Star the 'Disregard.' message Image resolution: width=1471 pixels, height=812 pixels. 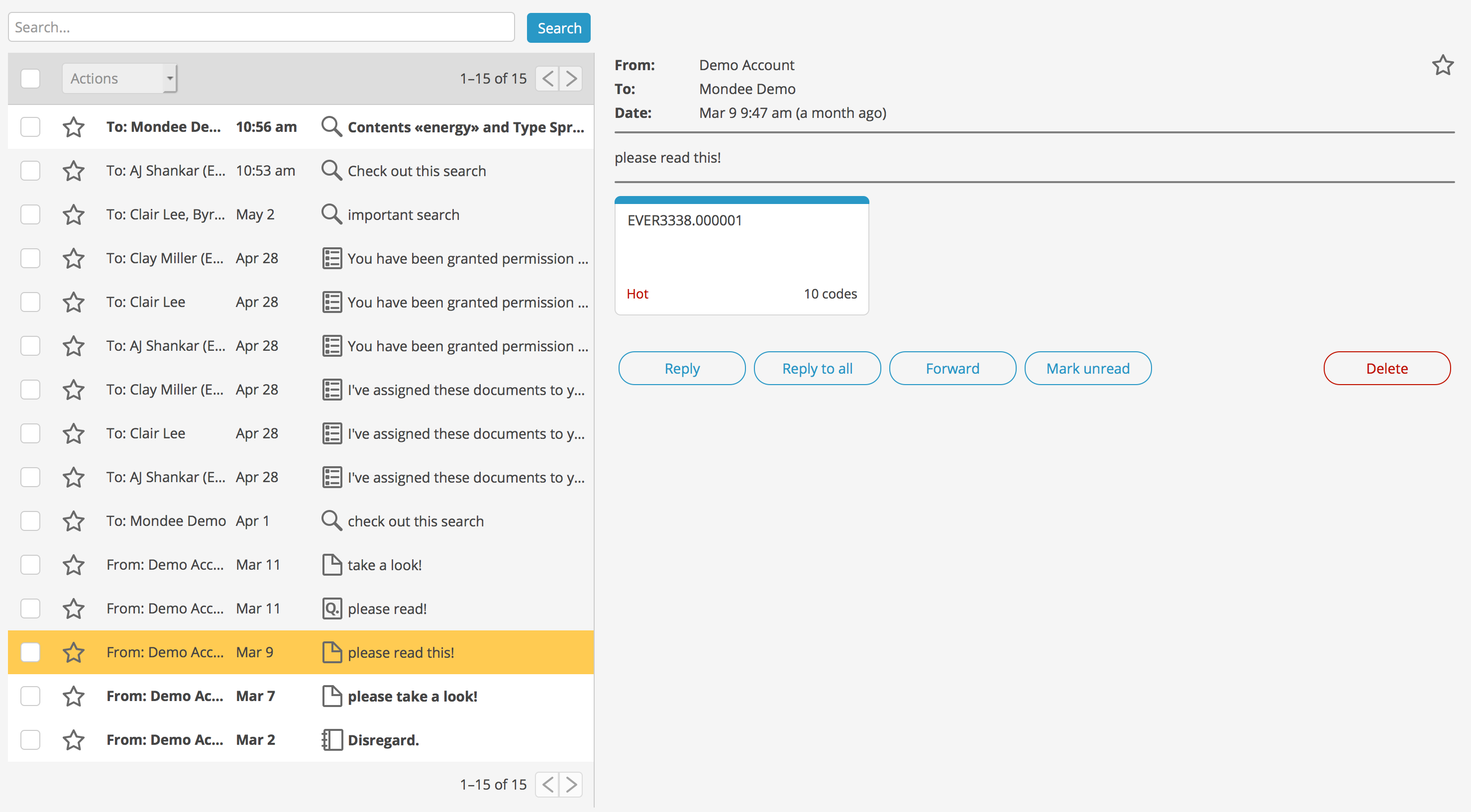(x=74, y=740)
